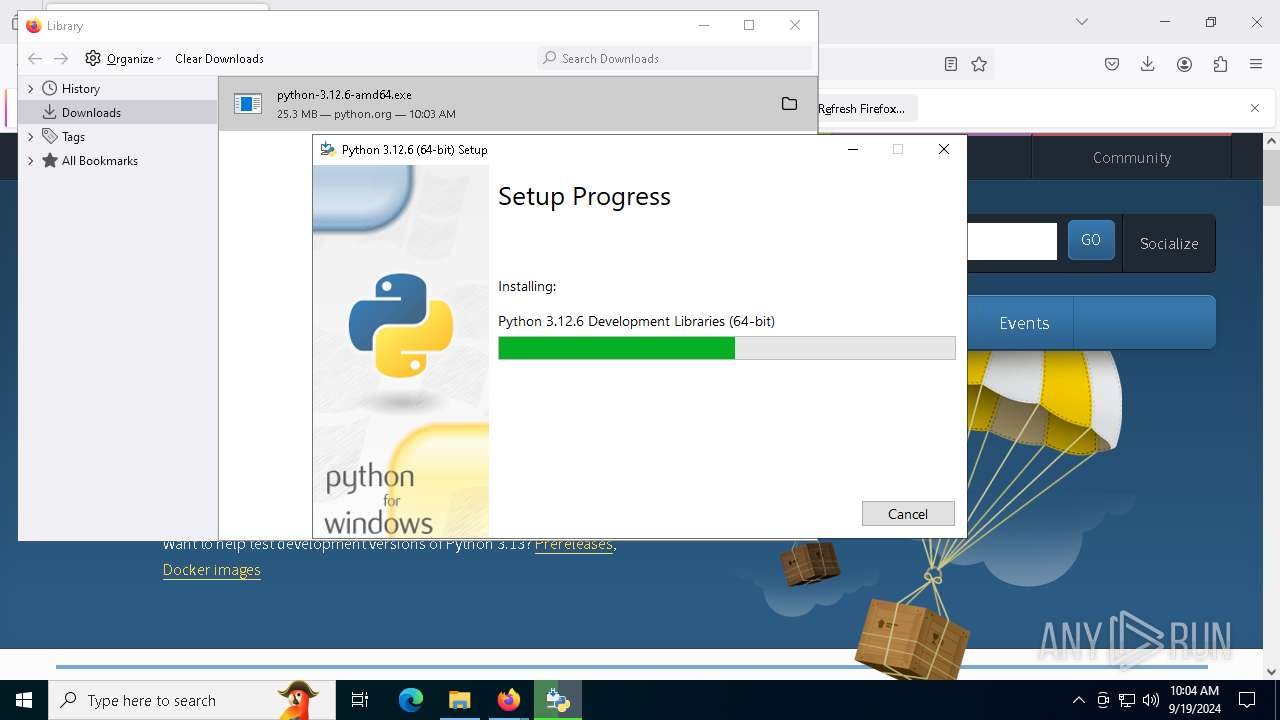Bookmark this page with star icon
The width and height of the screenshot is (1280, 720).
click(979, 64)
